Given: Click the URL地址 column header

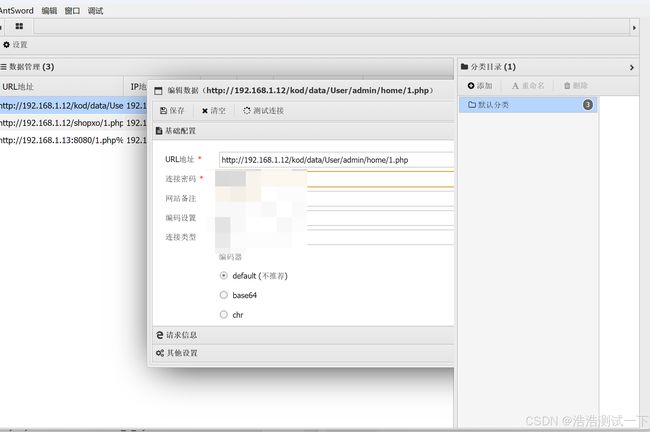Looking at the screenshot, I should [61, 87].
